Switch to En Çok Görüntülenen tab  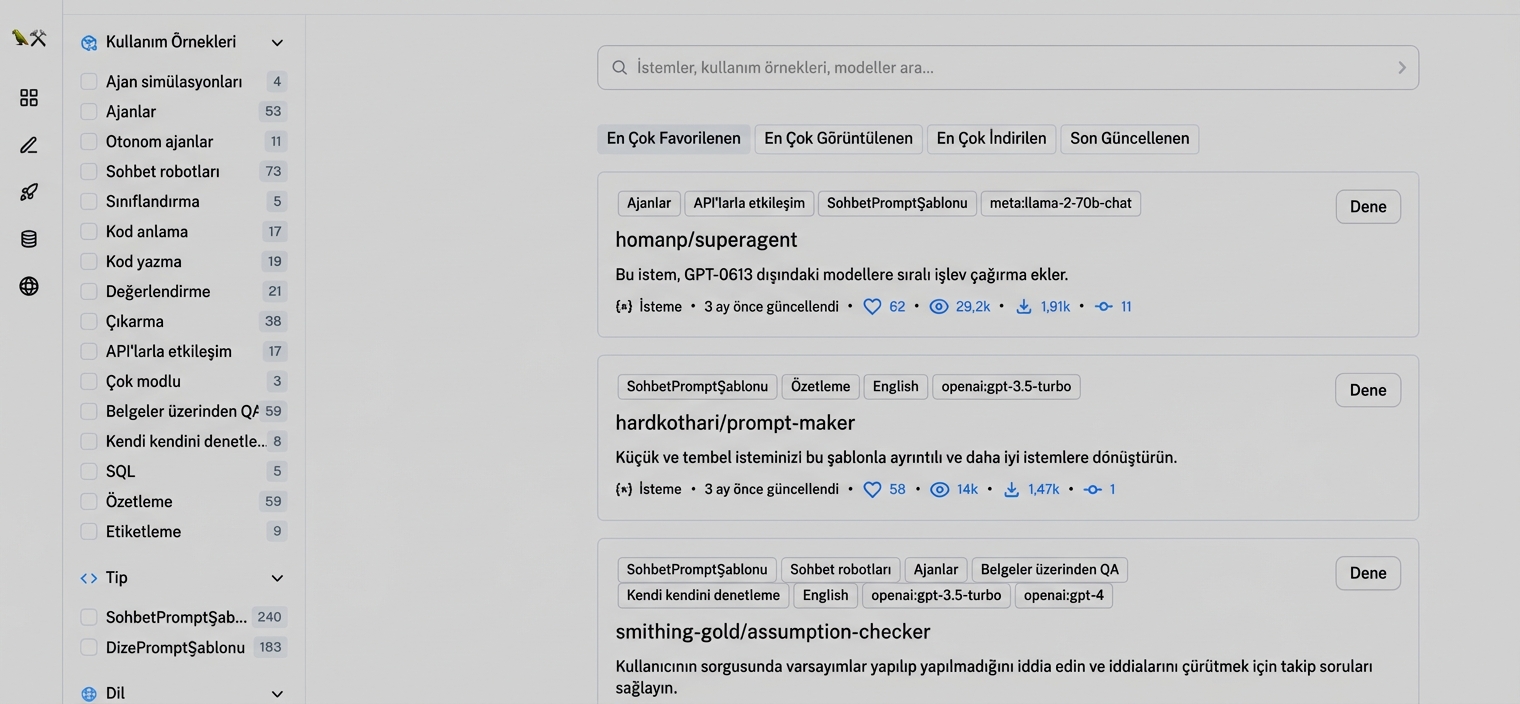(x=838, y=139)
